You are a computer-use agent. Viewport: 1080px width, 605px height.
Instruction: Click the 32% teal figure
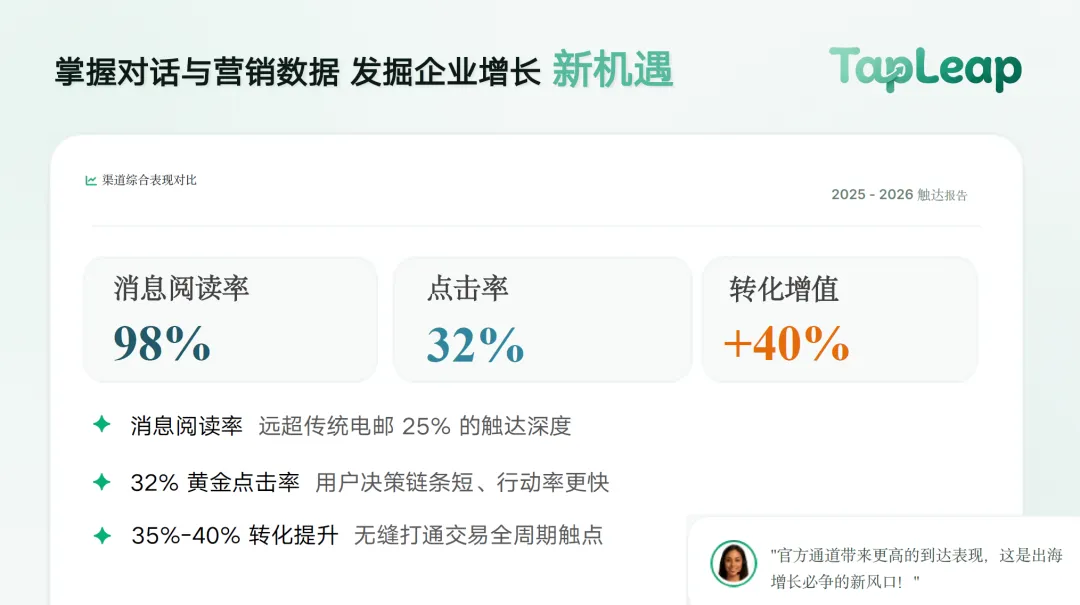click(475, 344)
